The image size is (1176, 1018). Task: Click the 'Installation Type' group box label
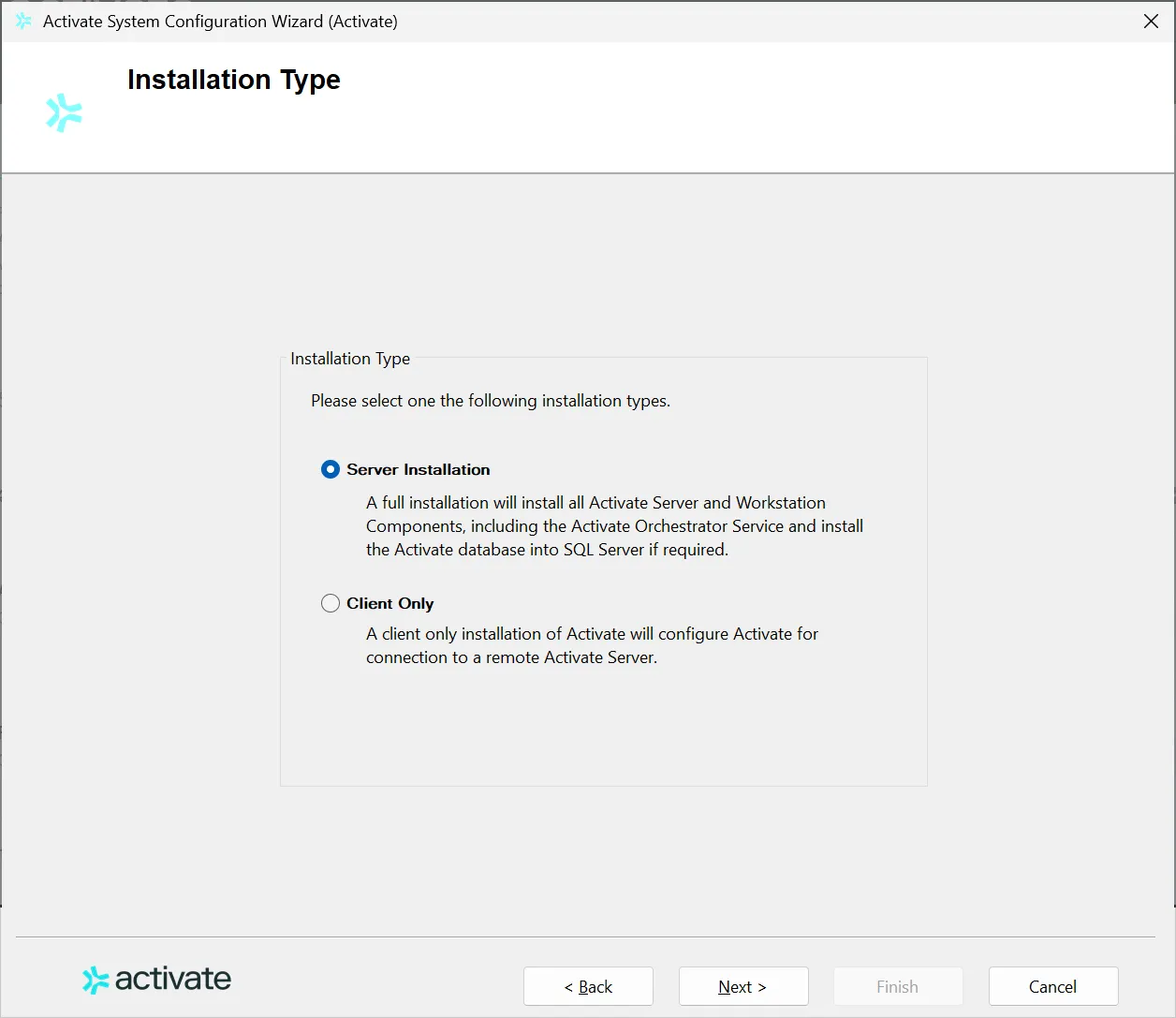pos(350,359)
